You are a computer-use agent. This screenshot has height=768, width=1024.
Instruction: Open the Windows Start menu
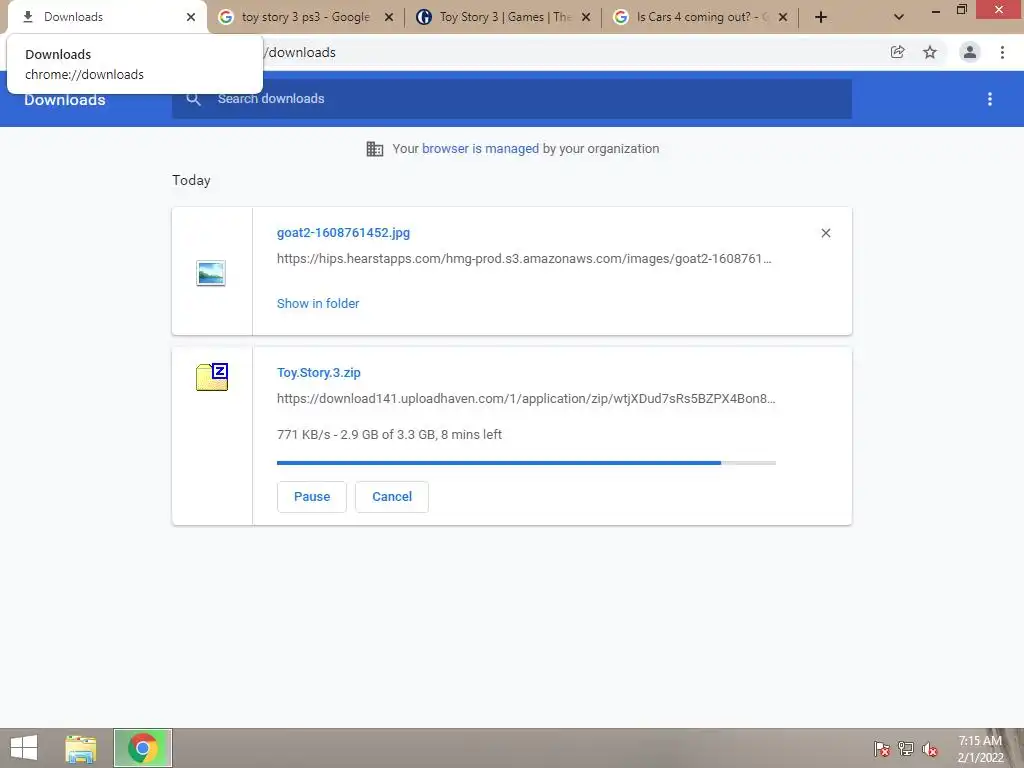tap(24, 748)
